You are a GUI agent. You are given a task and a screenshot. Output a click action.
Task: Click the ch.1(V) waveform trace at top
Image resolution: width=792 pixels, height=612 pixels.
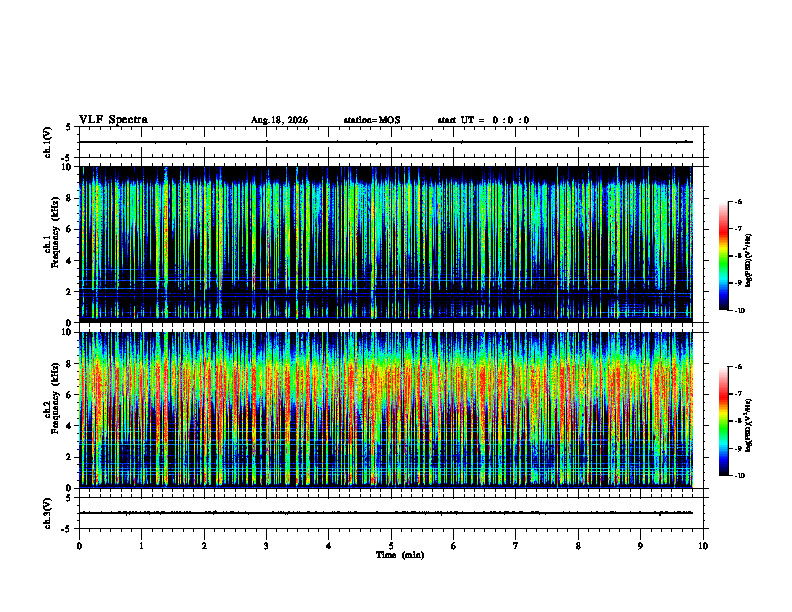pyautogui.click(x=386, y=142)
